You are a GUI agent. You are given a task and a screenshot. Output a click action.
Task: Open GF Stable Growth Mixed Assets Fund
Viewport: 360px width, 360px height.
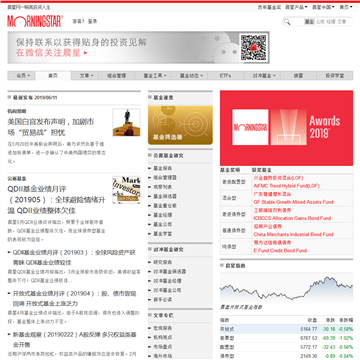(x=293, y=202)
